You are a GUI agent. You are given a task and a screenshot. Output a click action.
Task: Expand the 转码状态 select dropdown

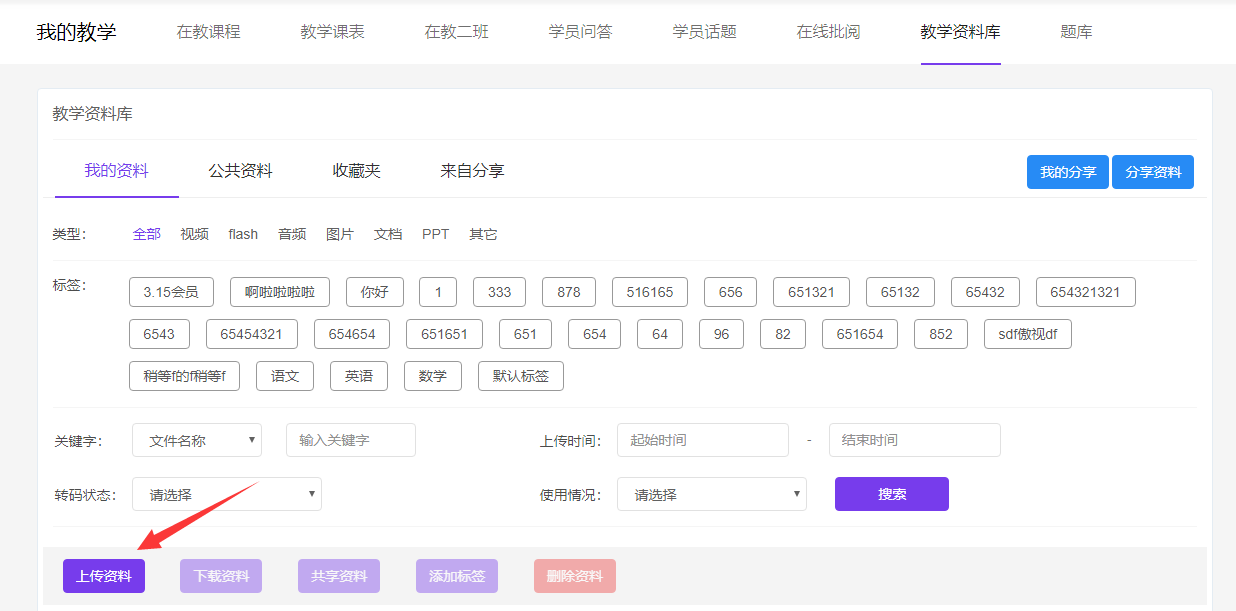(x=227, y=494)
